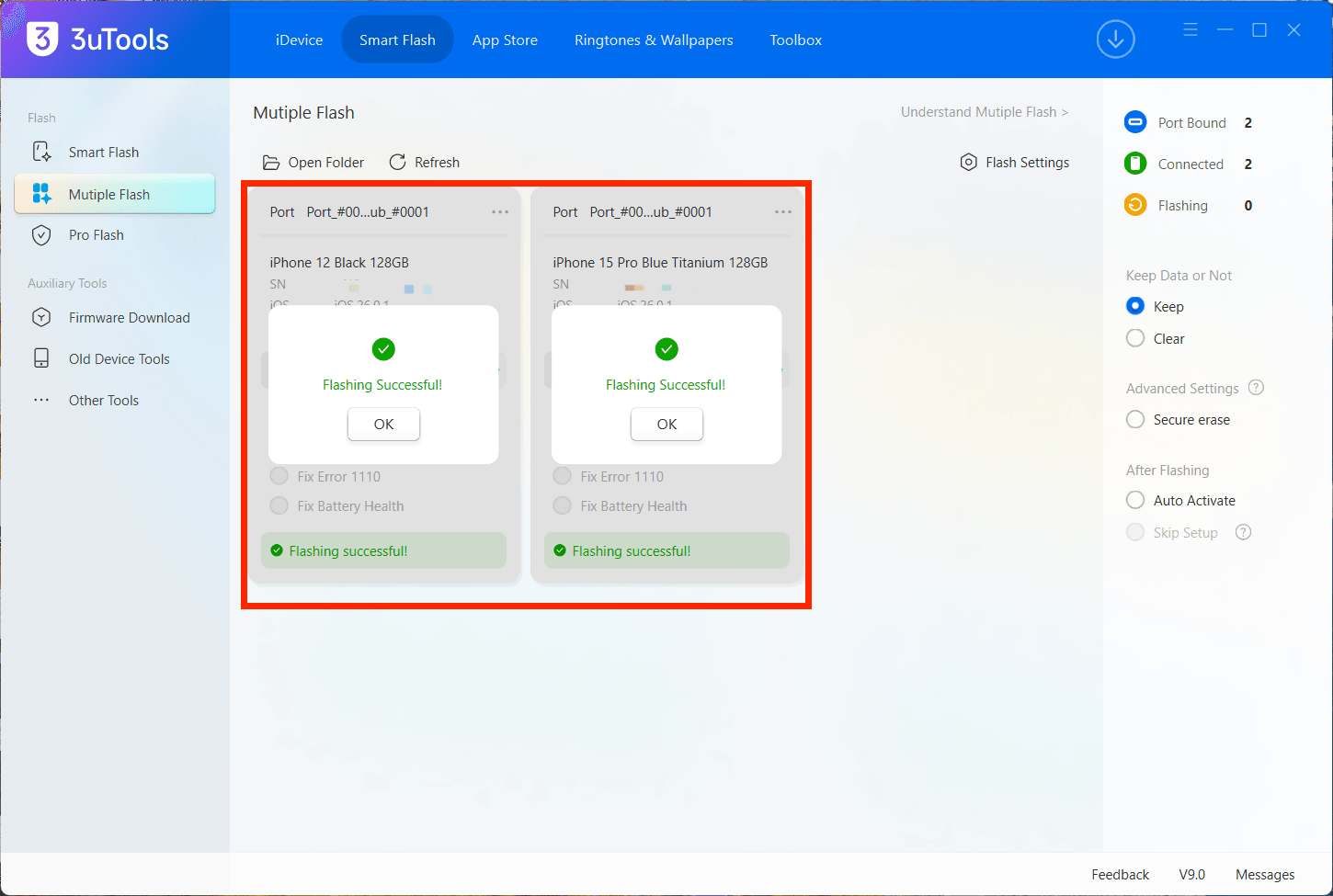Click OK on the iPhone 12 success dialog

click(383, 424)
